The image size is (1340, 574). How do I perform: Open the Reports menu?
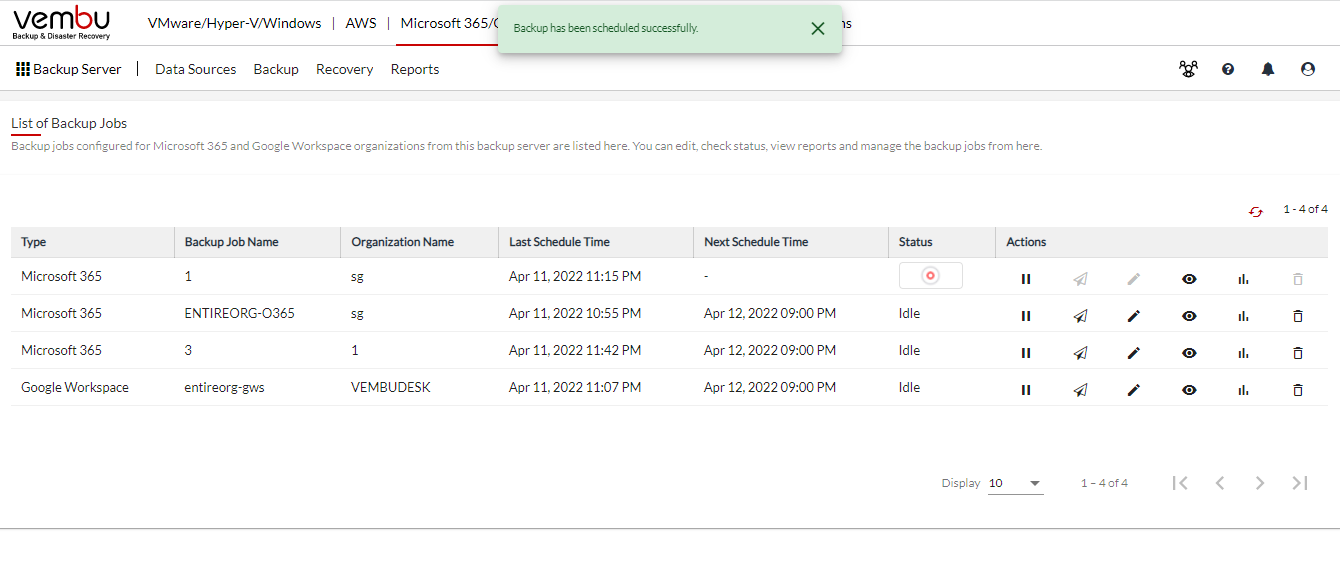pyautogui.click(x=415, y=69)
